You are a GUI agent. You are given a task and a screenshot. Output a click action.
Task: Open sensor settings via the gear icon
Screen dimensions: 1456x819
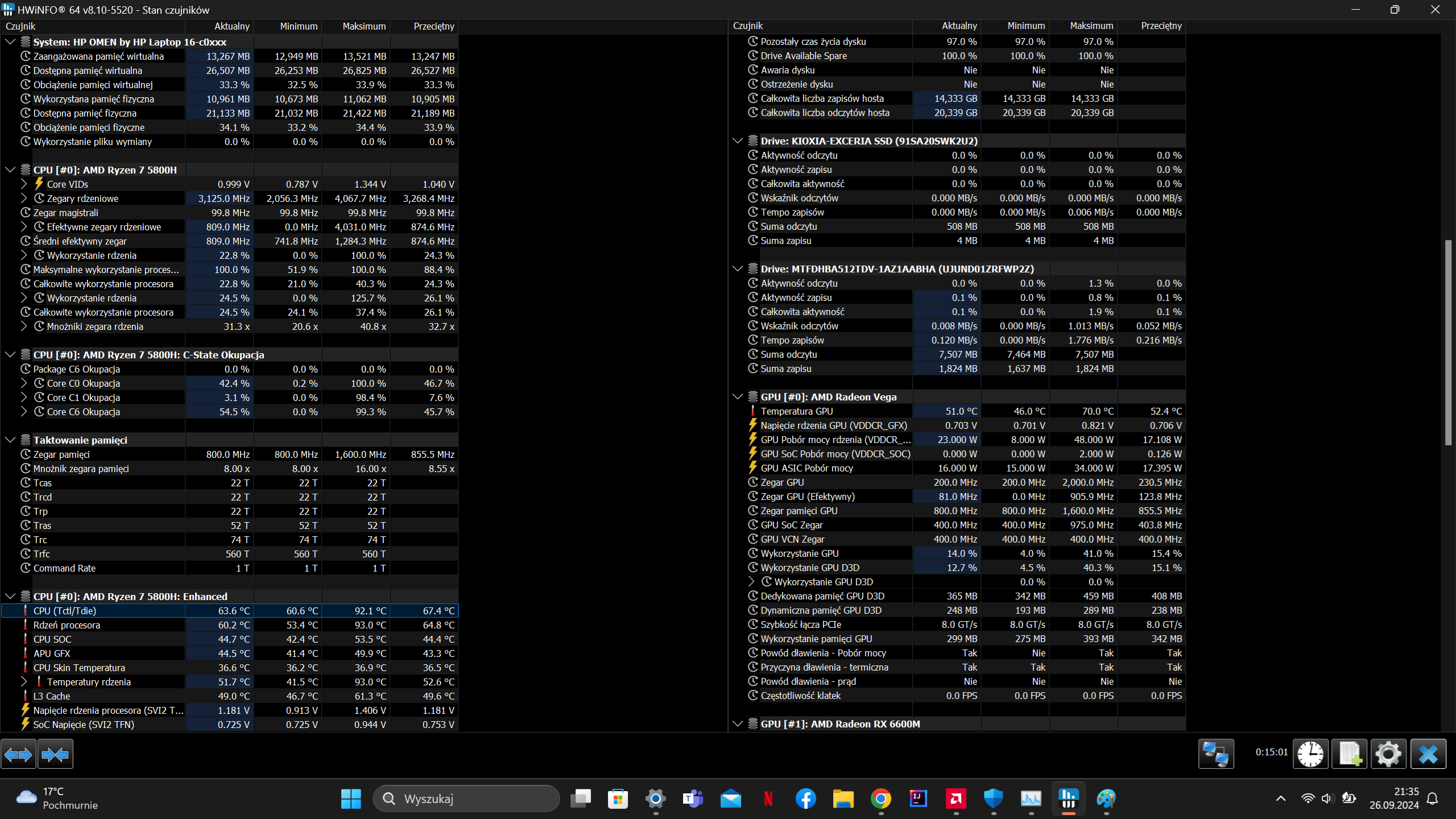click(1388, 754)
